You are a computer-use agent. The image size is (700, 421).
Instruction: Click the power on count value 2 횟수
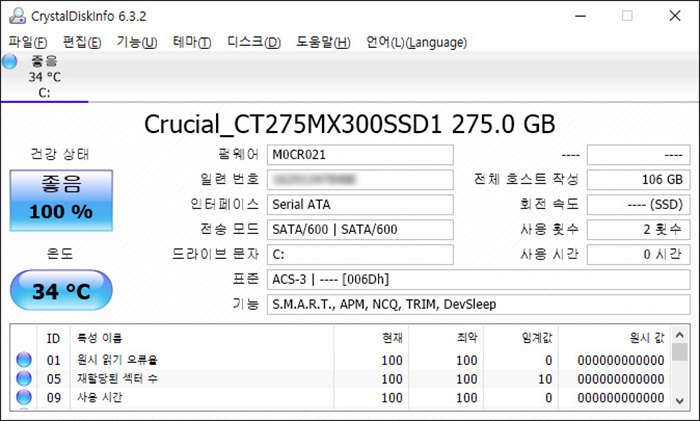638,229
